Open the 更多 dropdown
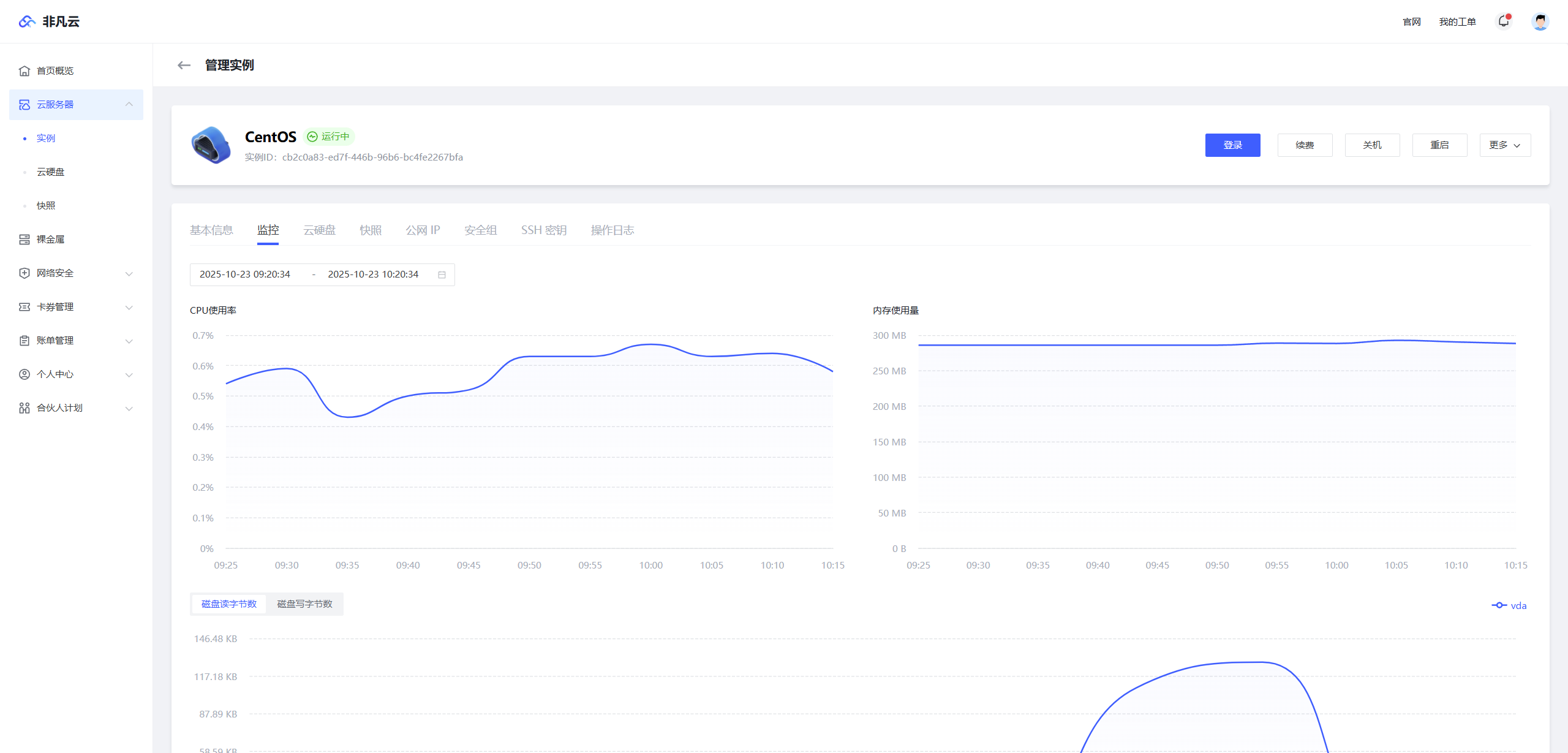 1505,145
